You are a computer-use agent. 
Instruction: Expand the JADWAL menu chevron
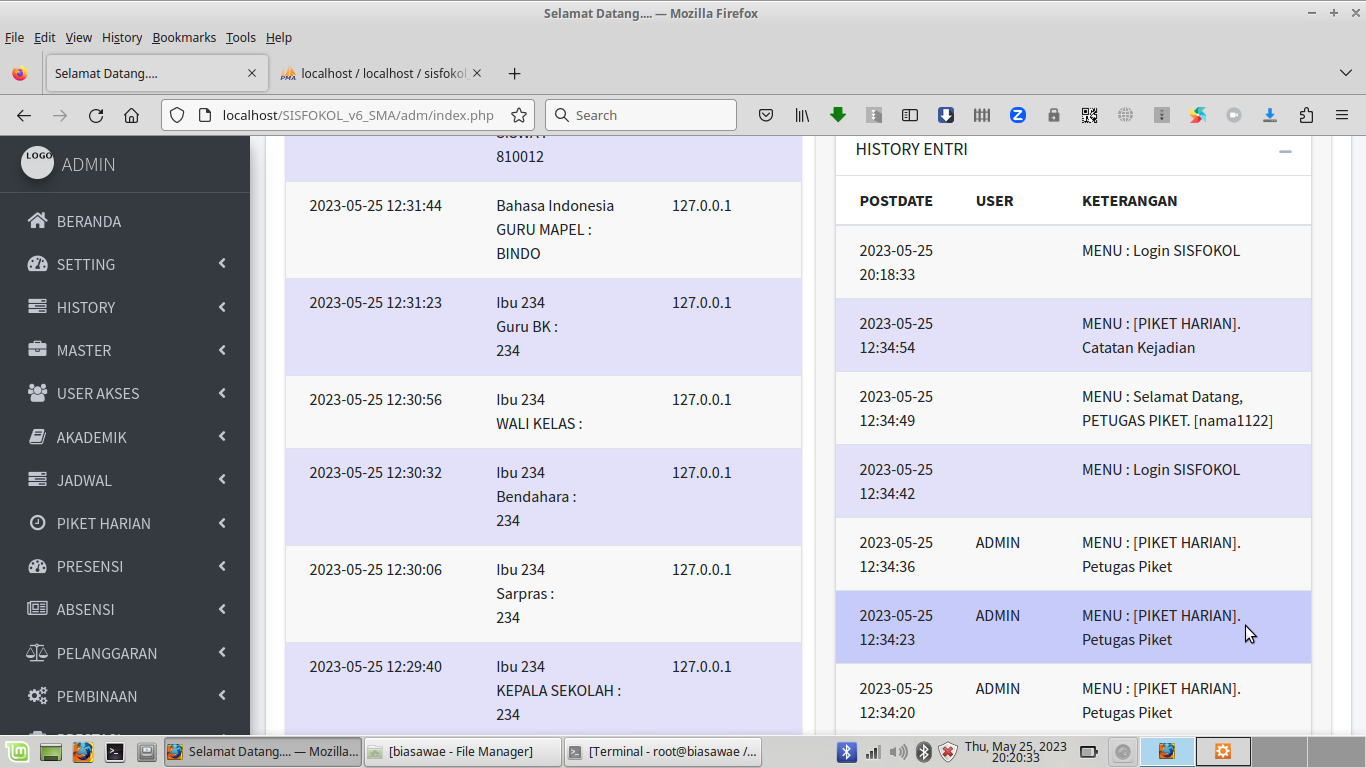click(x=222, y=480)
